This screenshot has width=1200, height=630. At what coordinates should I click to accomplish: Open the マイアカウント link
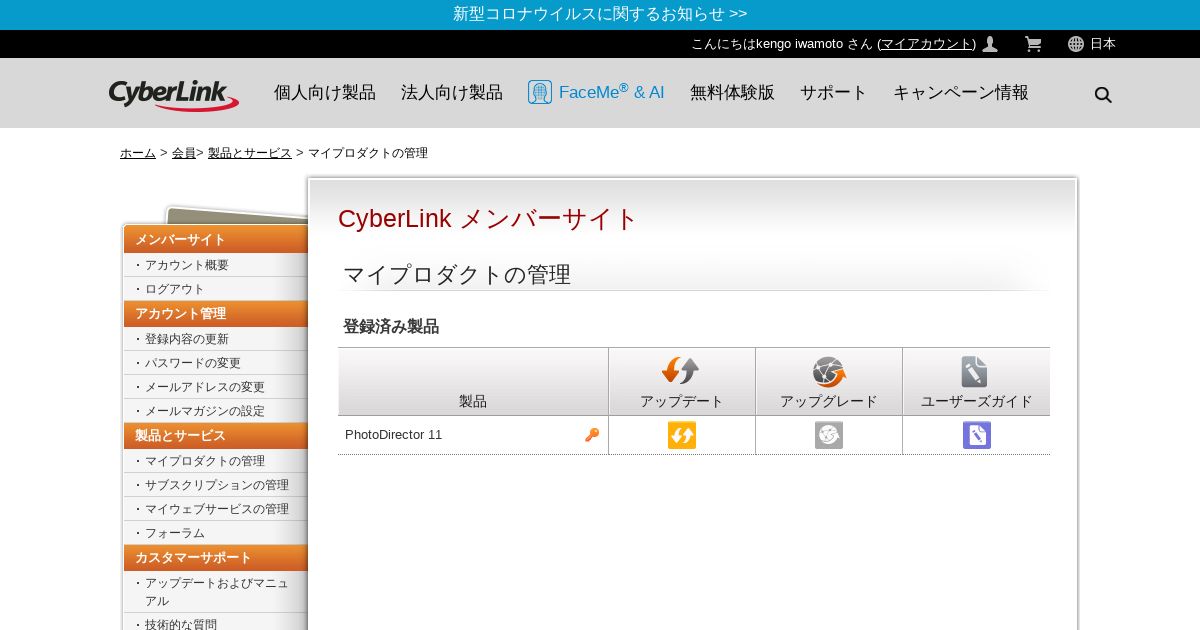click(x=927, y=44)
